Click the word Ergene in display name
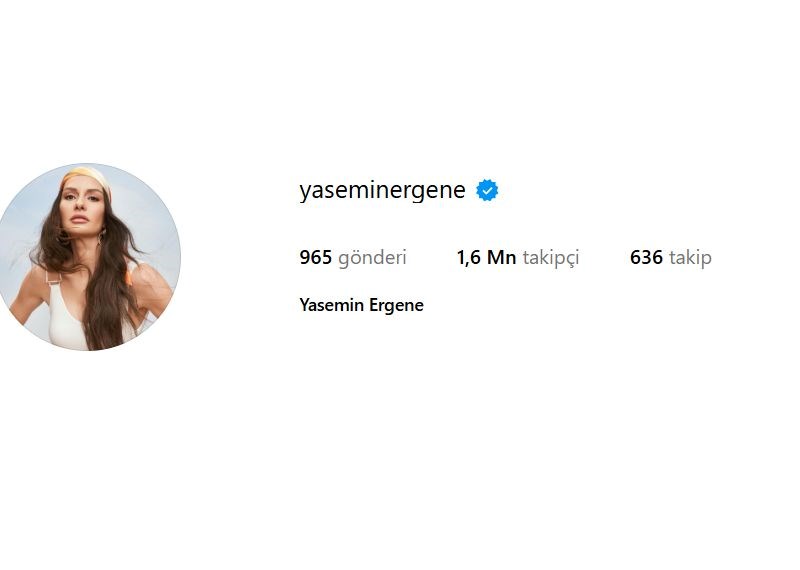 click(396, 306)
